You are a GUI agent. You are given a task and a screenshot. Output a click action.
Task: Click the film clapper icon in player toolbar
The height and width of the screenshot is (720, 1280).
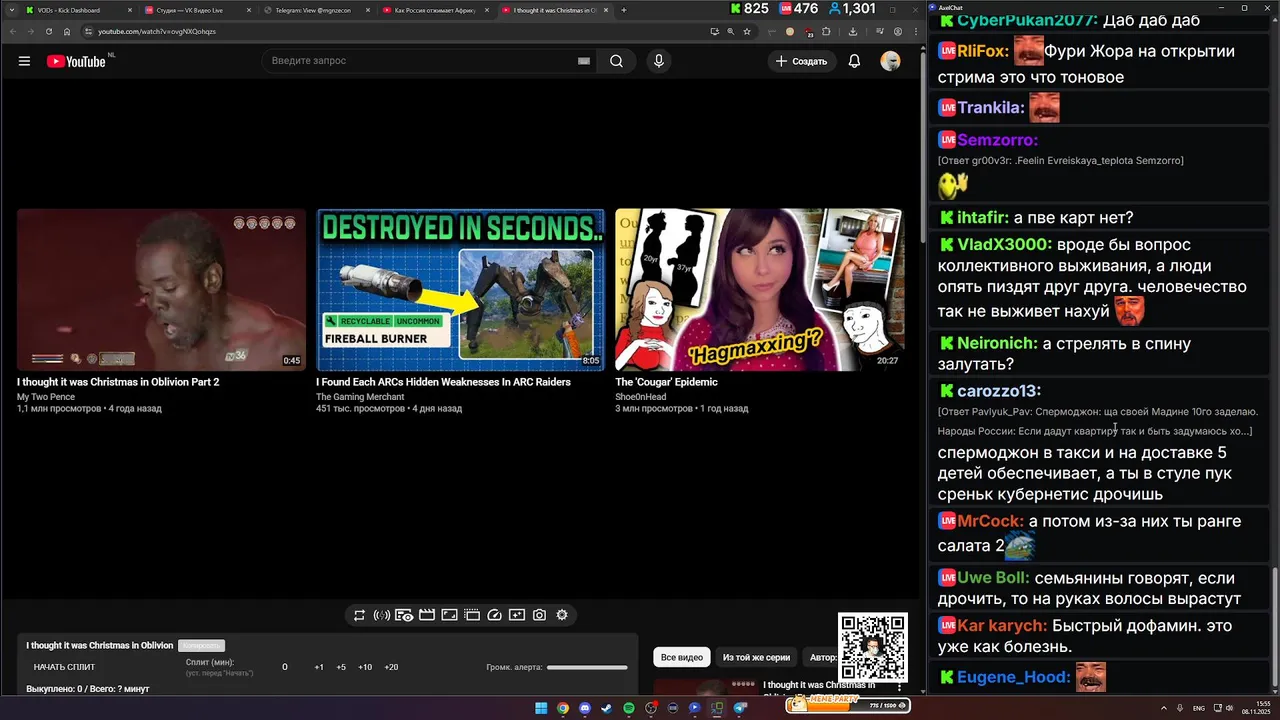click(x=427, y=615)
